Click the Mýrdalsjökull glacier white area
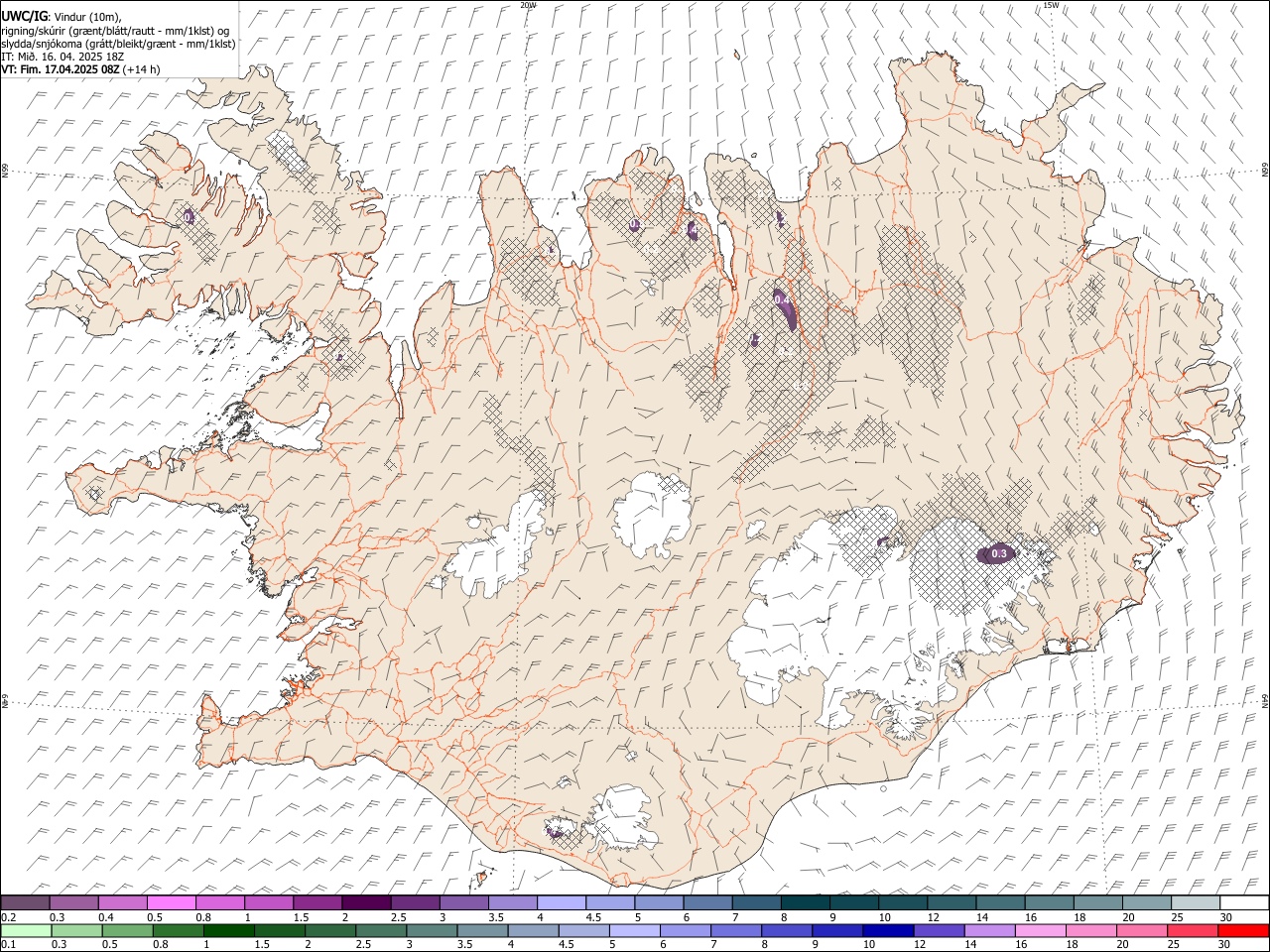This screenshot has width=1270, height=952. tap(622, 819)
